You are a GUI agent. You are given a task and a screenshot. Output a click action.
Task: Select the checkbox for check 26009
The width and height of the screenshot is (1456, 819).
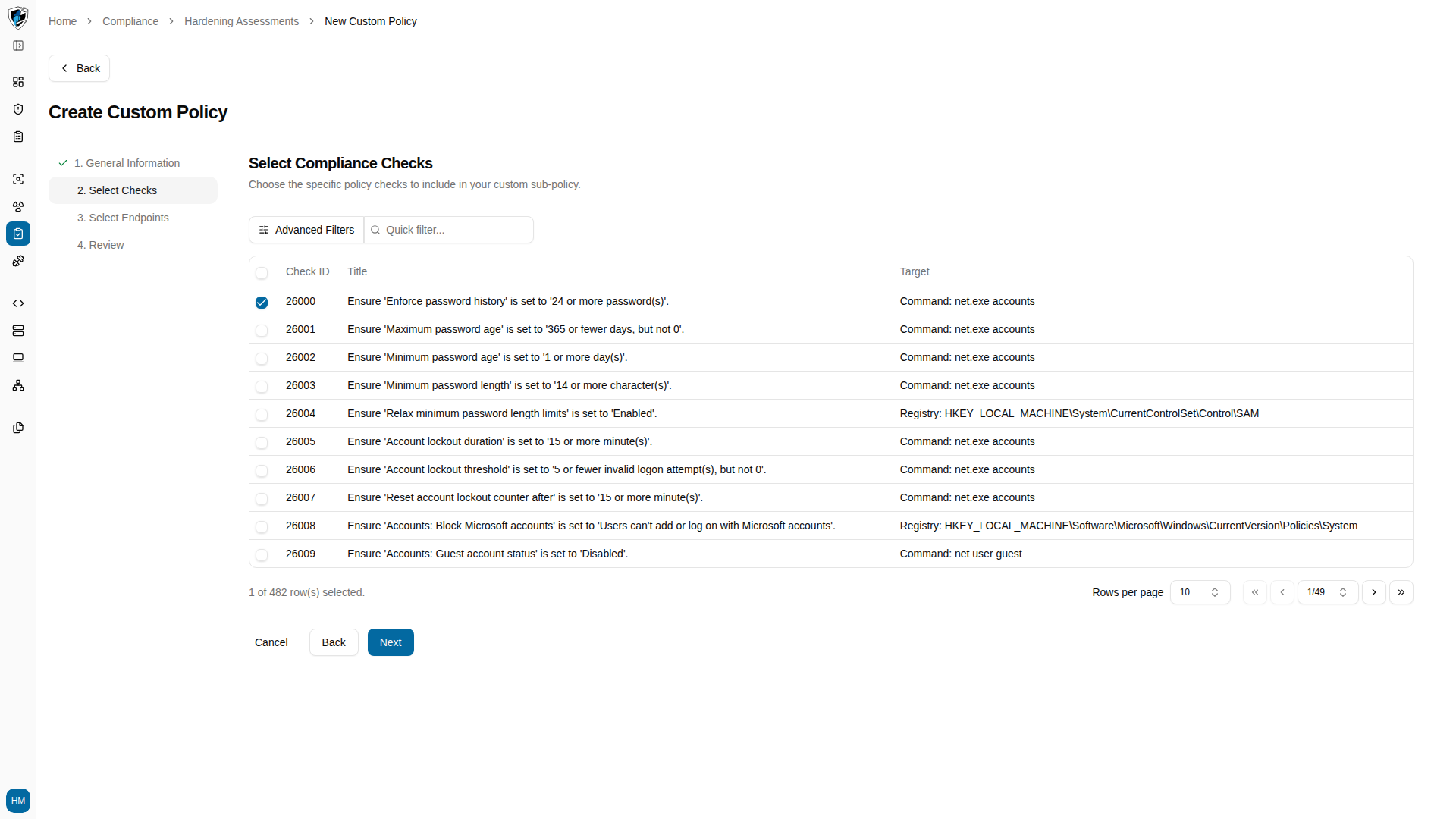tap(262, 555)
